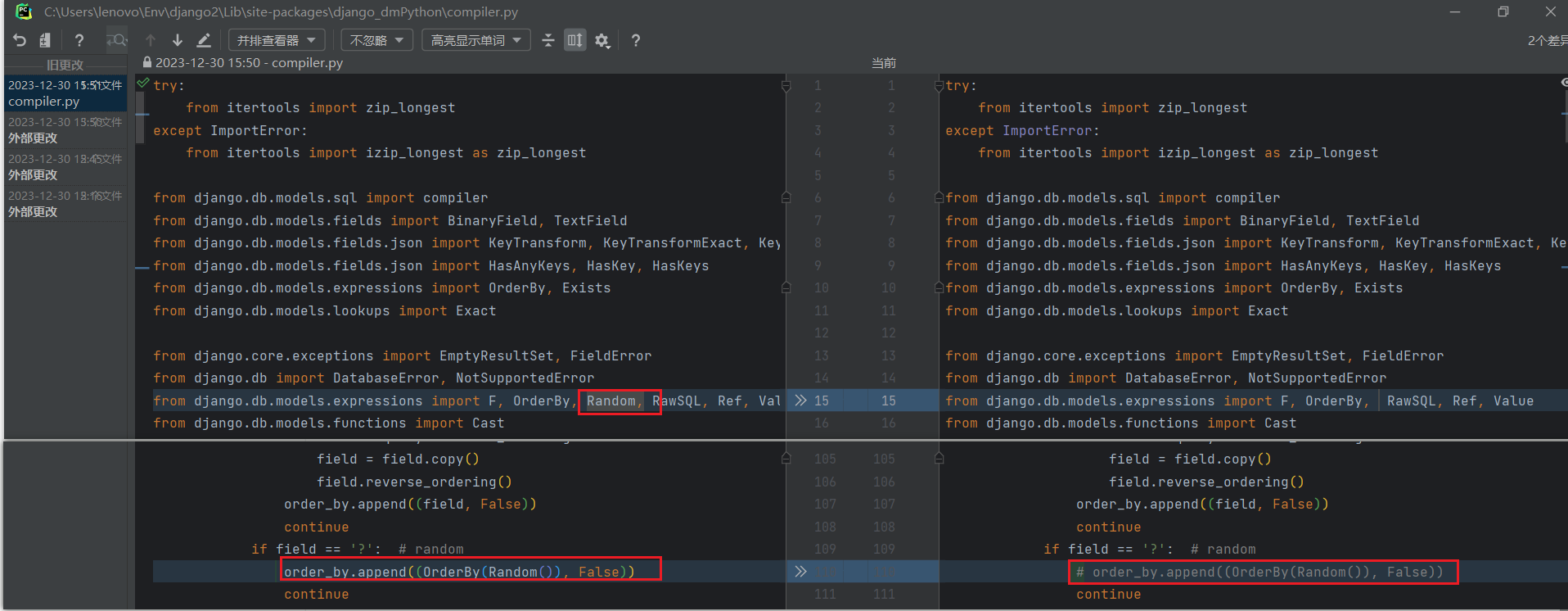Open the 高亮显示单词 highlight dropdown

[476, 40]
